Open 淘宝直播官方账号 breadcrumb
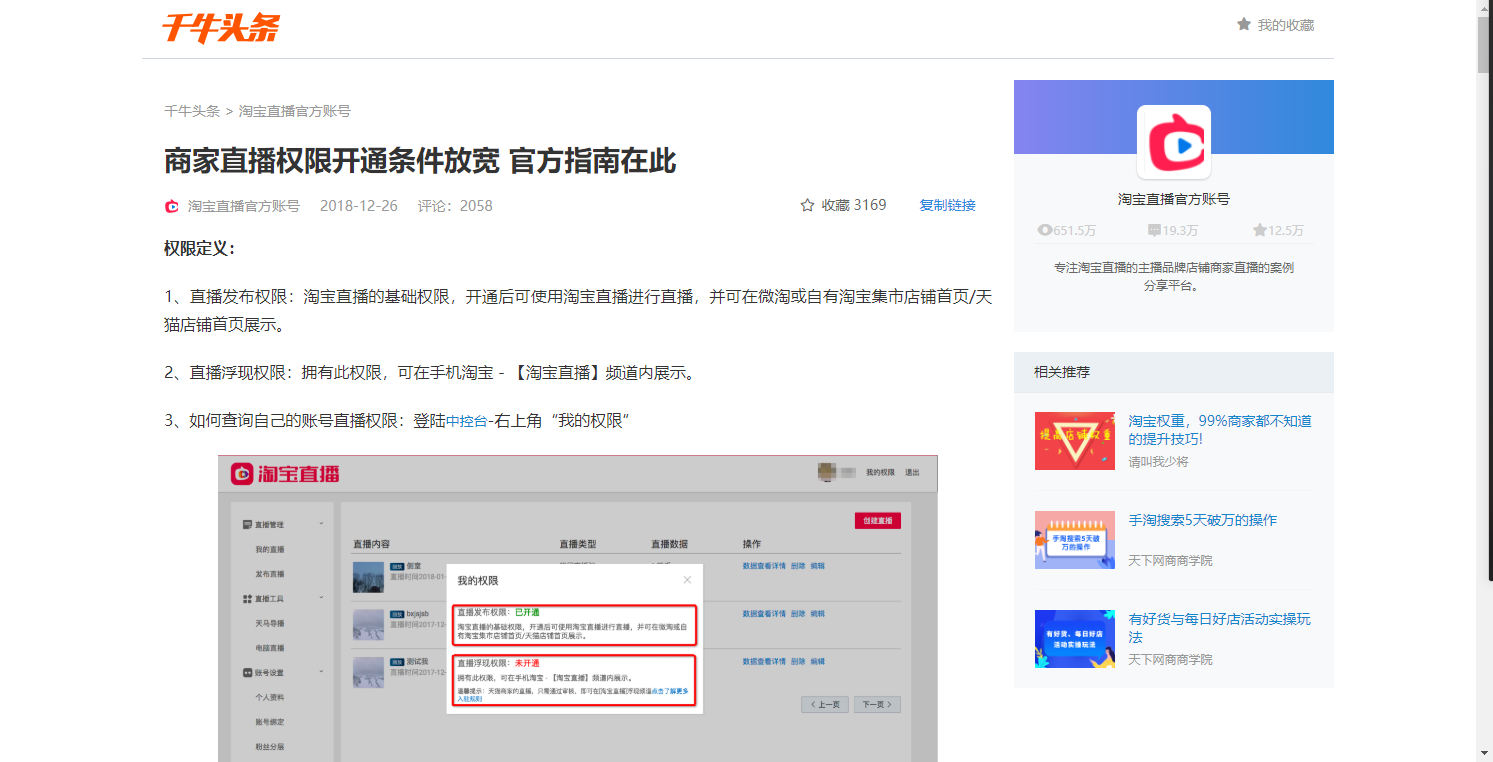This screenshot has width=1493, height=762. pos(294,111)
